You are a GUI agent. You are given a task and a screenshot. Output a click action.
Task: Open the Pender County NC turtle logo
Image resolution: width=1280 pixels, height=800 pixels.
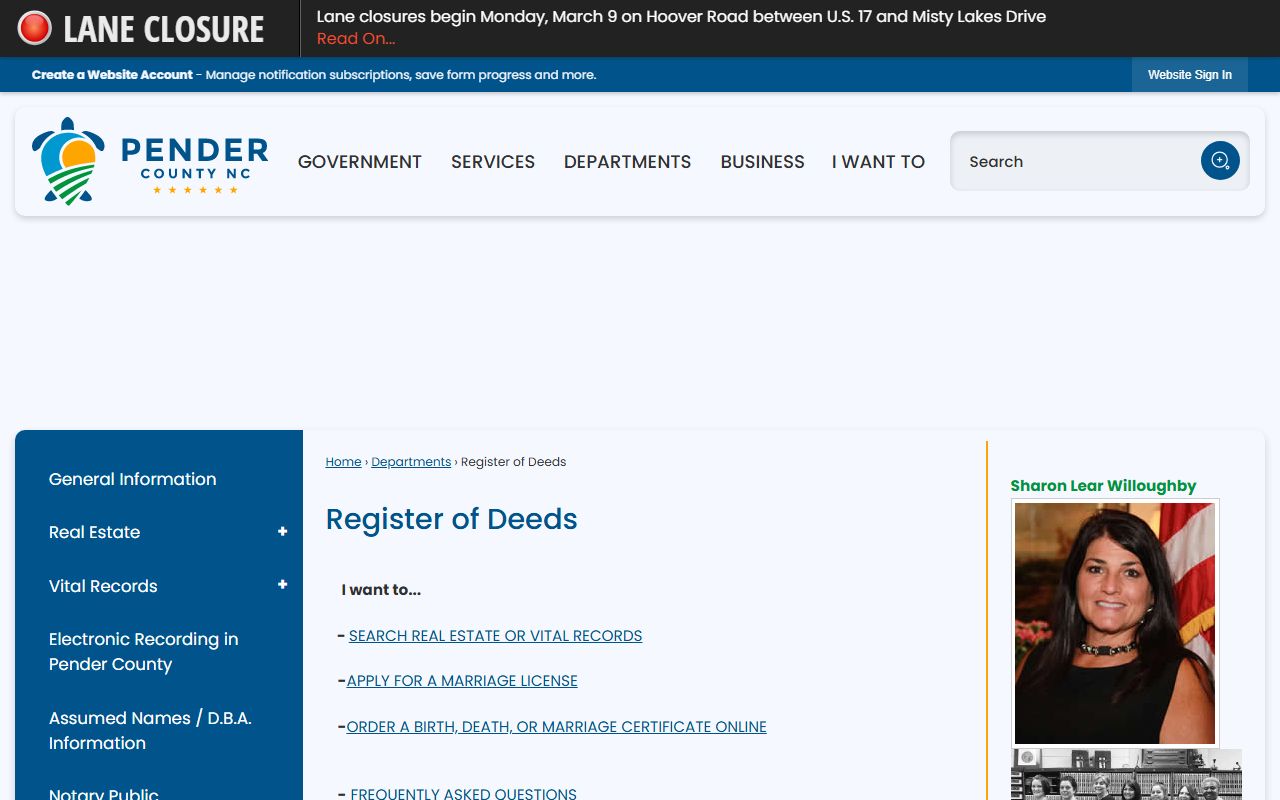[x=150, y=161]
